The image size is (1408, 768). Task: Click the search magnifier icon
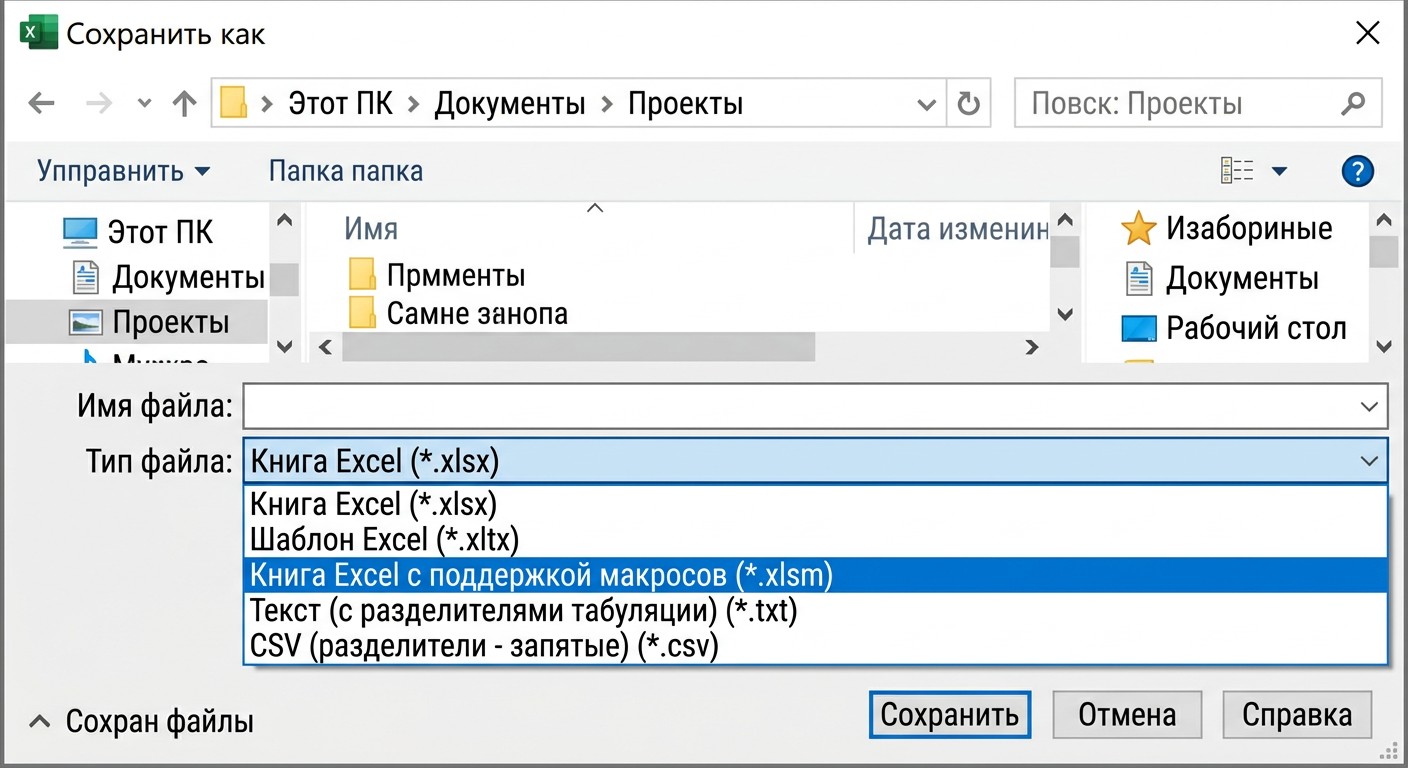point(1352,103)
